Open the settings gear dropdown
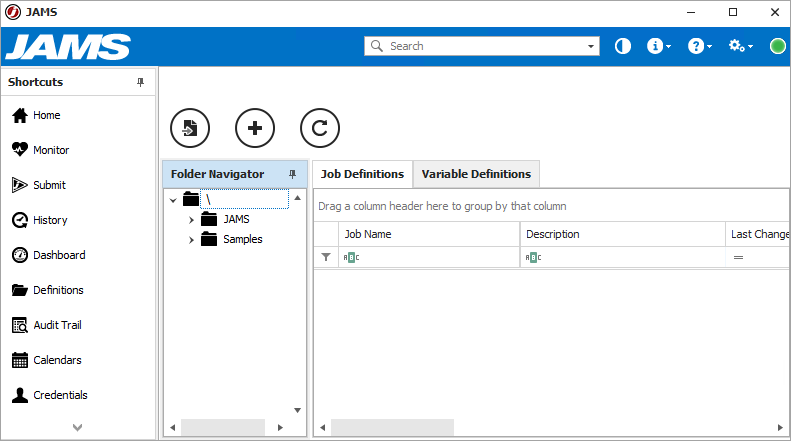791x441 pixels. click(x=739, y=46)
